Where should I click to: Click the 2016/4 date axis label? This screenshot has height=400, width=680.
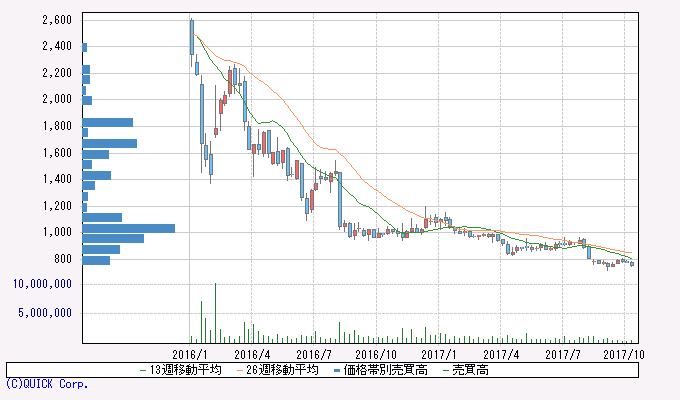pos(252,355)
